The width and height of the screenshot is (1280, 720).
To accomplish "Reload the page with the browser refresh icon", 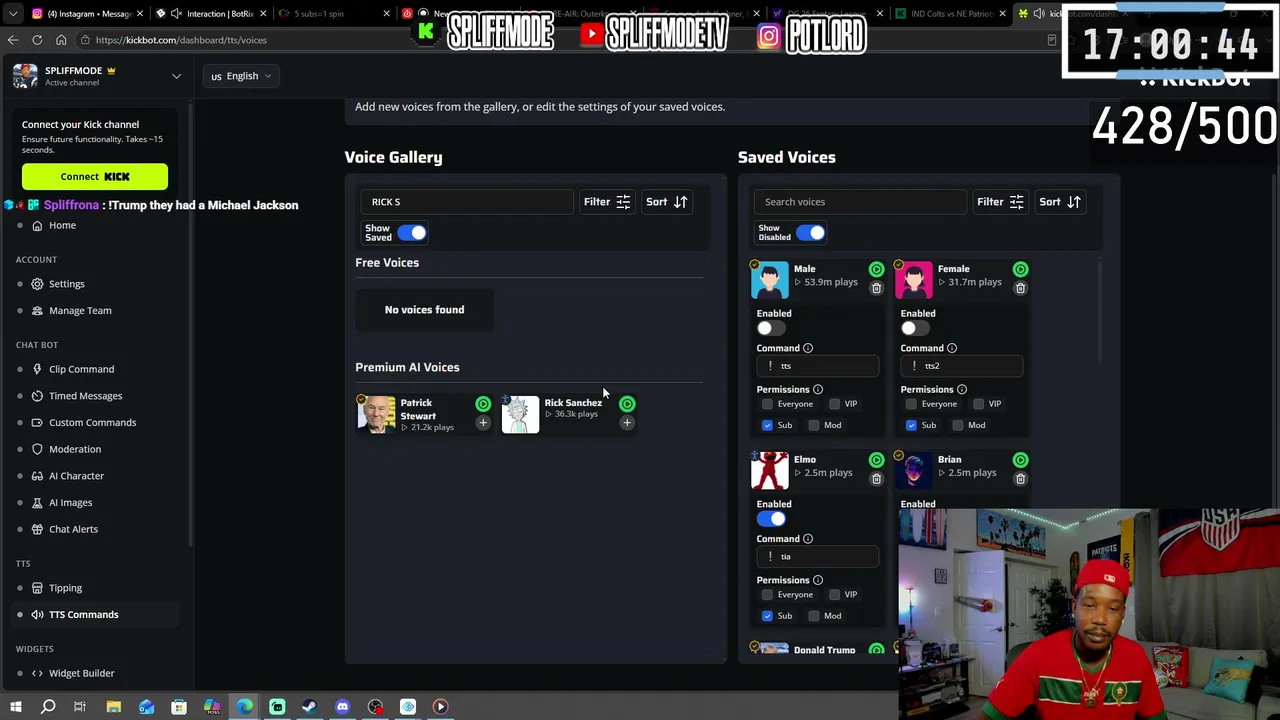I will pyautogui.click(x=37, y=40).
